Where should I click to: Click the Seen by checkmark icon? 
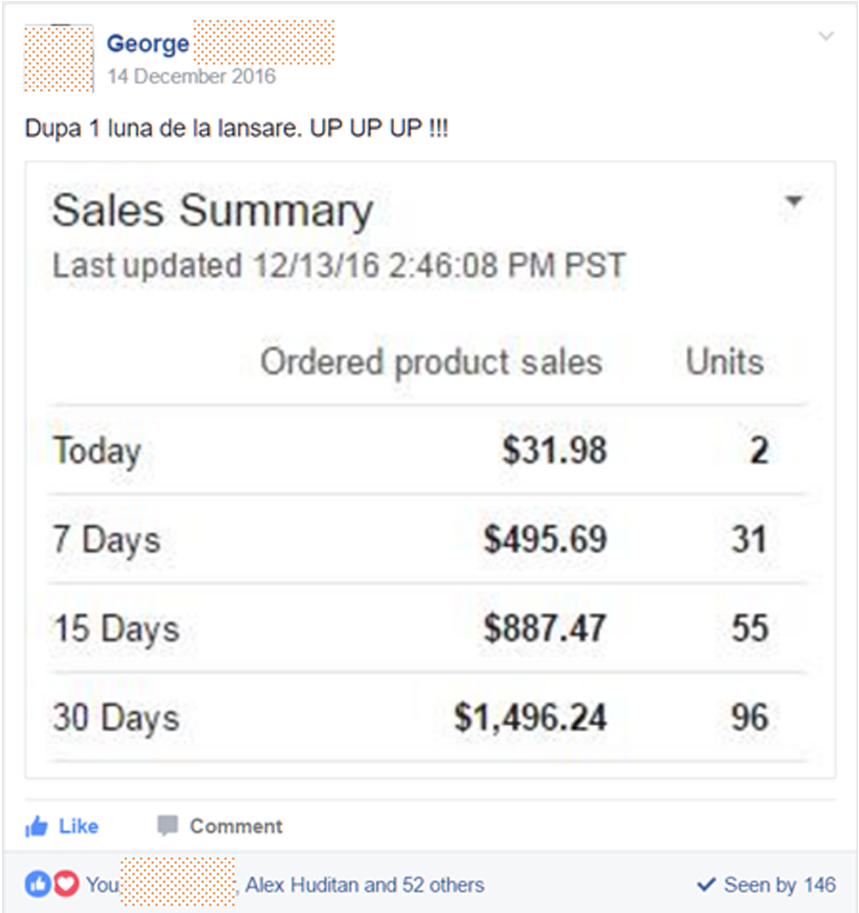coord(706,885)
